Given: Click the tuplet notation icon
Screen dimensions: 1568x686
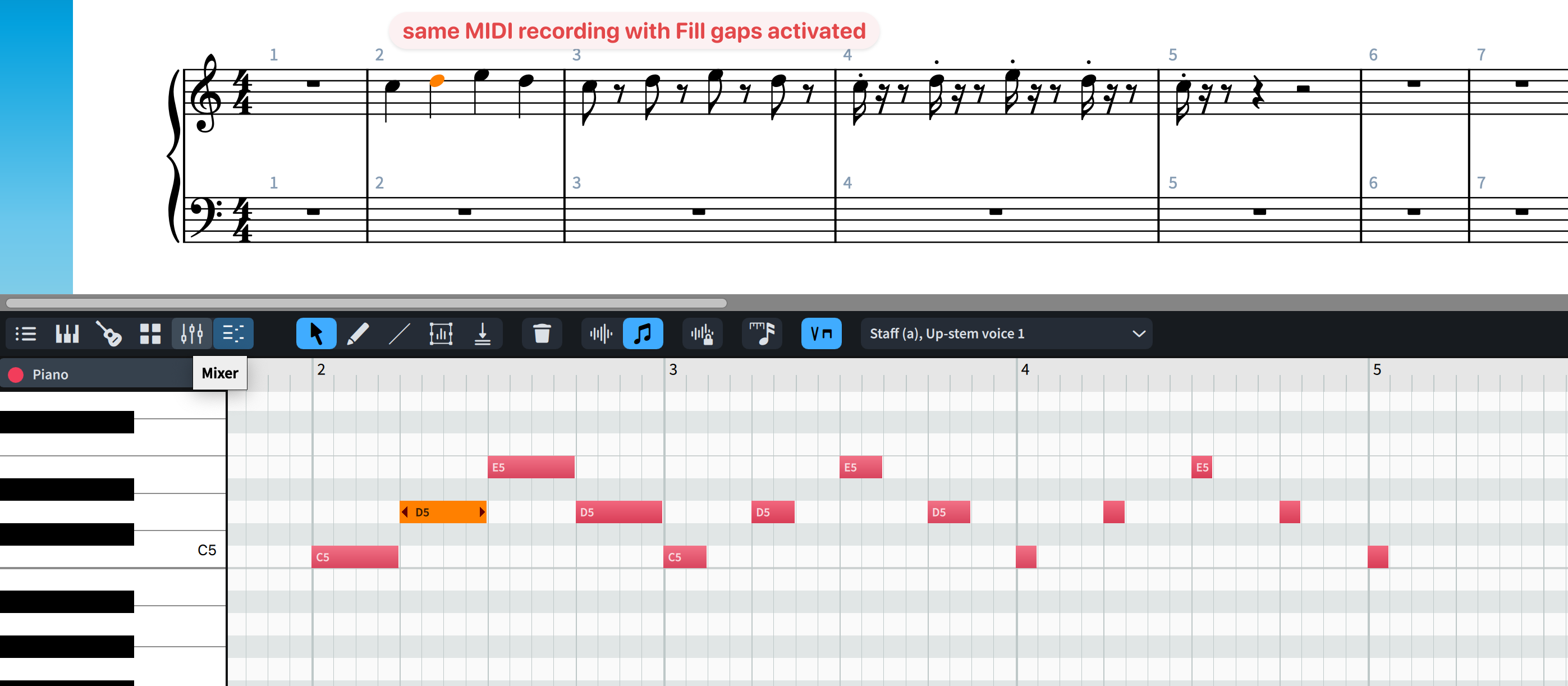Looking at the screenshot, I should (x=762, y=333).
